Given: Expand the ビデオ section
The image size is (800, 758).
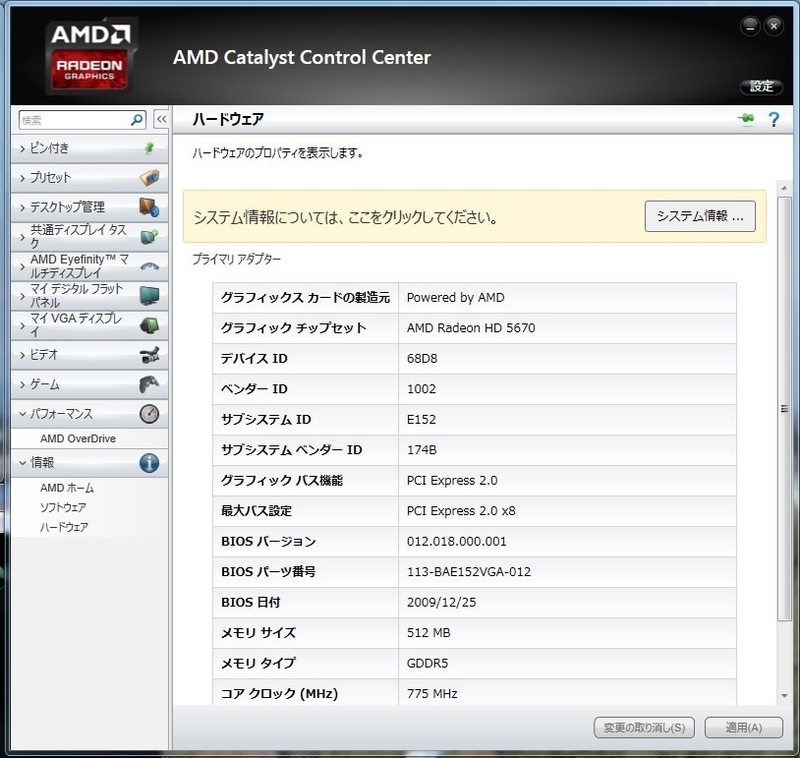Looking at the screenshot, I should pos(89,355).
